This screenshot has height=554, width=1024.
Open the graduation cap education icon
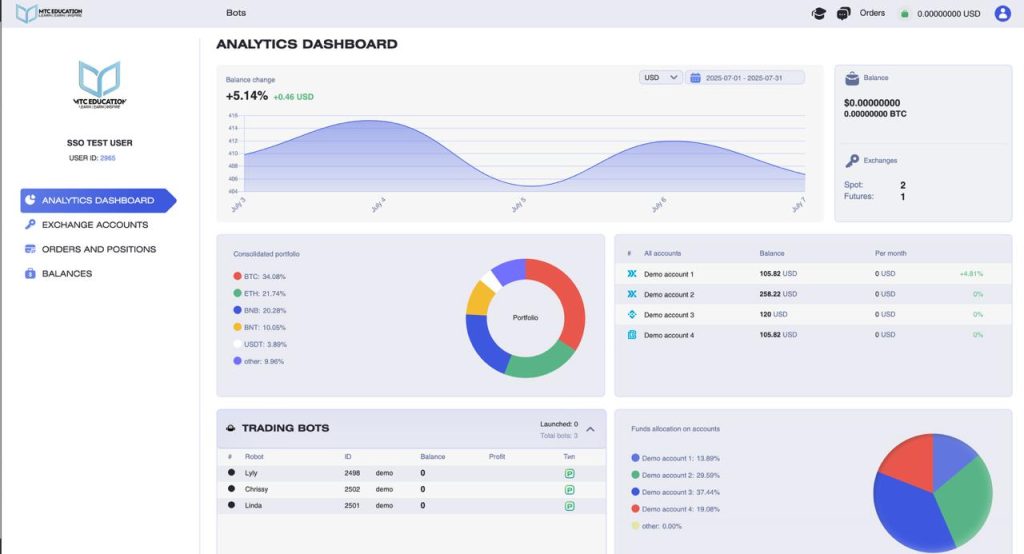click(818, 13)
